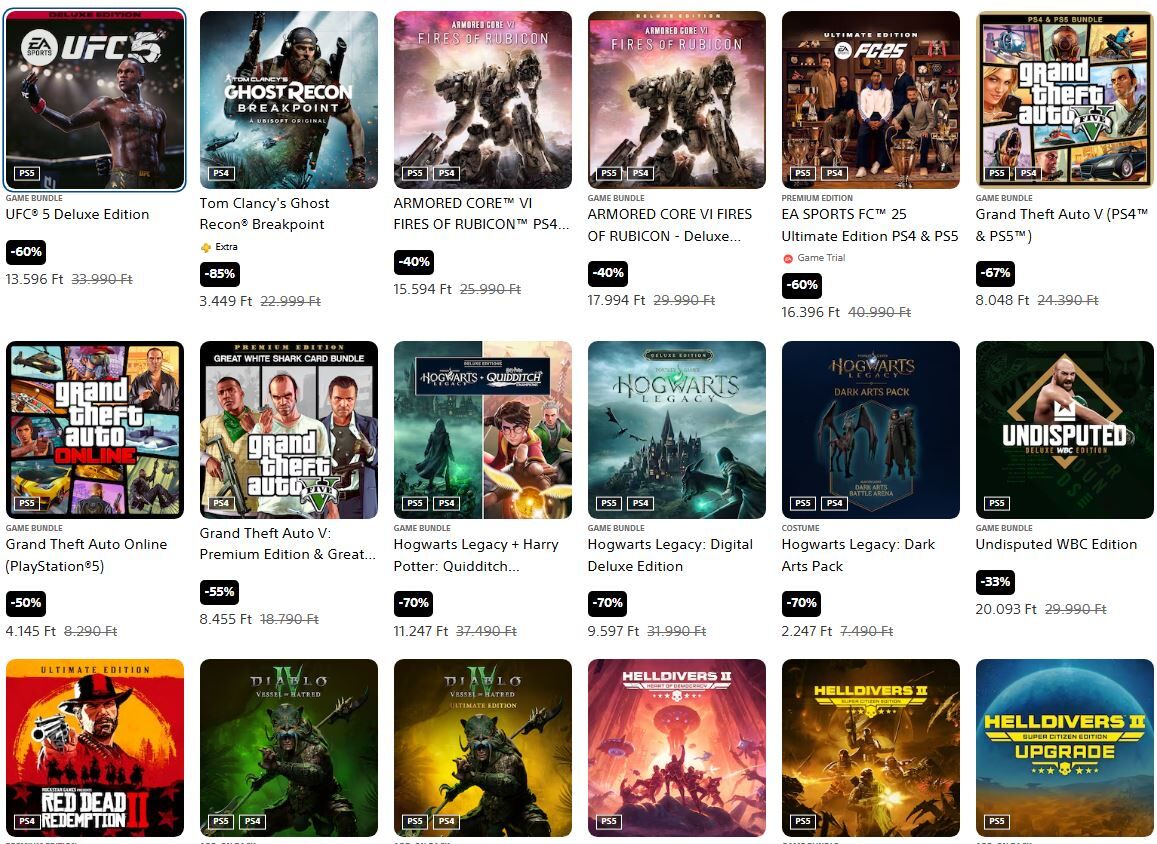Open EA SPORTS FC 25 Ultimate Edition title
Viewport: 1157px width, 844px height.
[x=870, y=225]
